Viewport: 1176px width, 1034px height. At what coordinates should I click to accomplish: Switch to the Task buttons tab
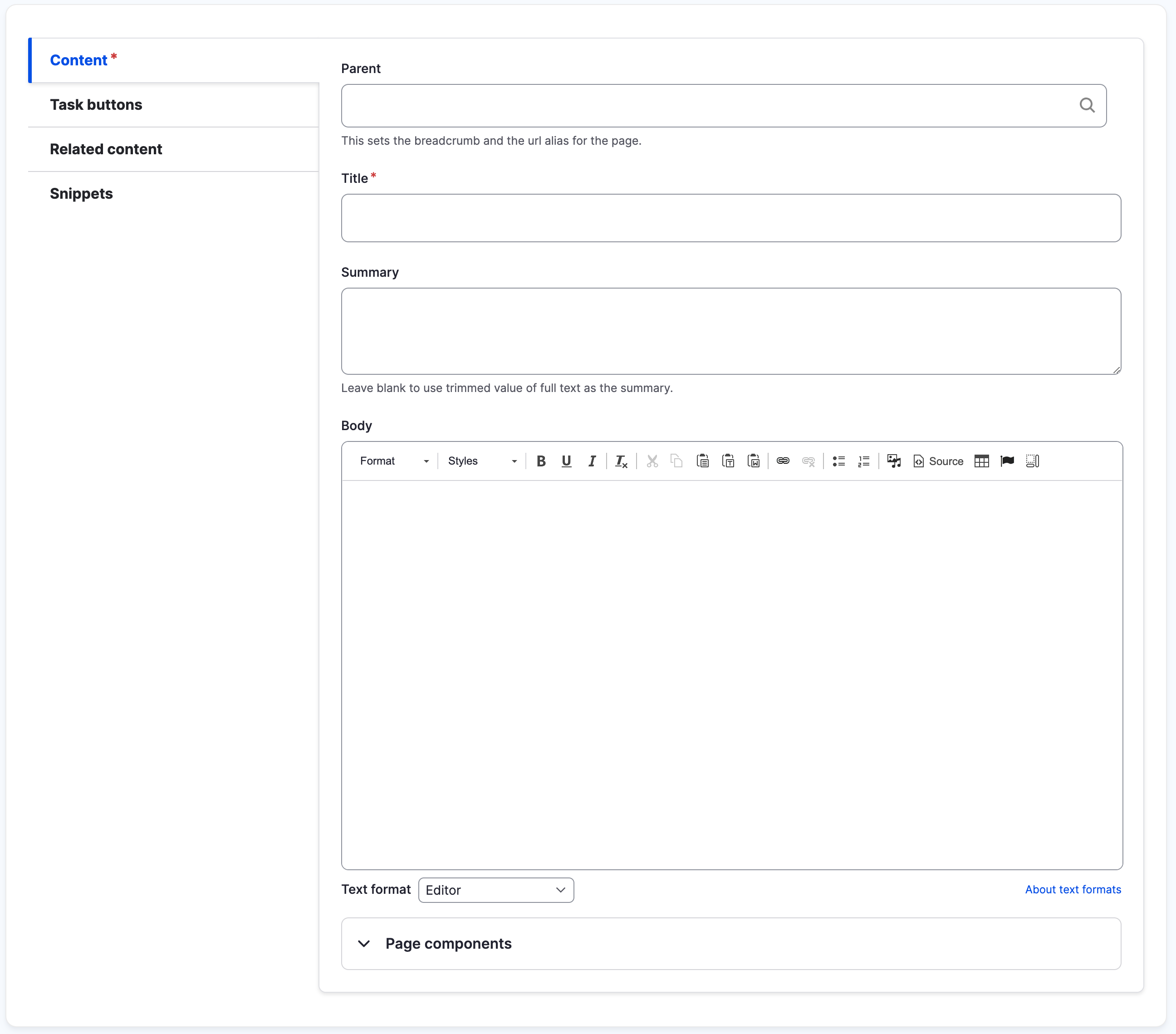point(96,105)
